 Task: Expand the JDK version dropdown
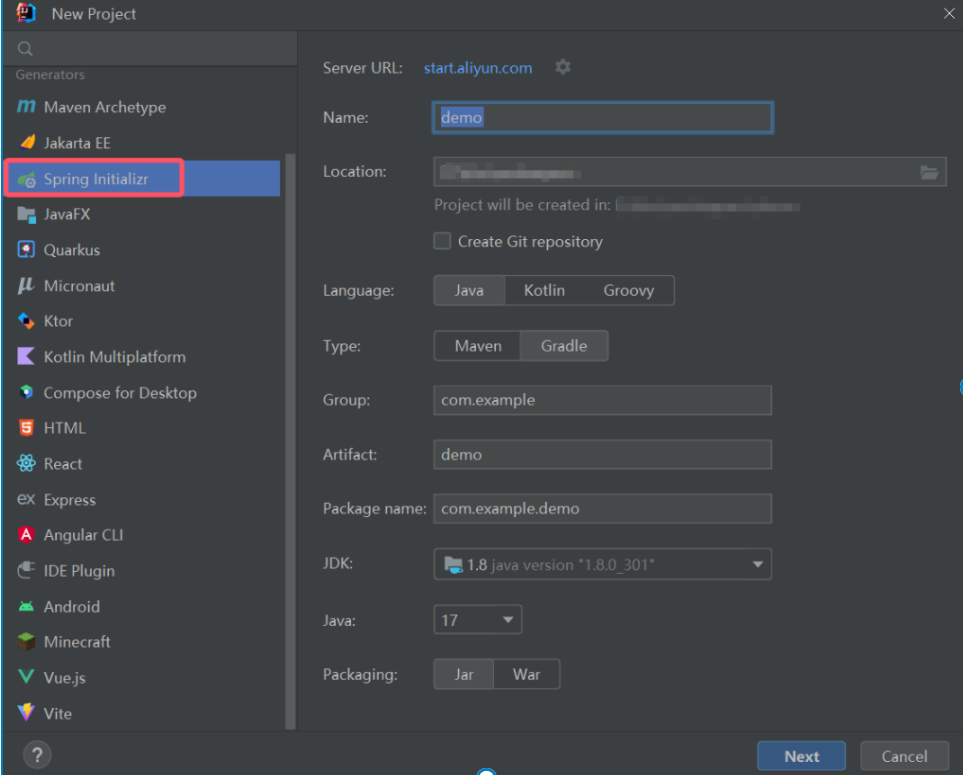(758, 564)
